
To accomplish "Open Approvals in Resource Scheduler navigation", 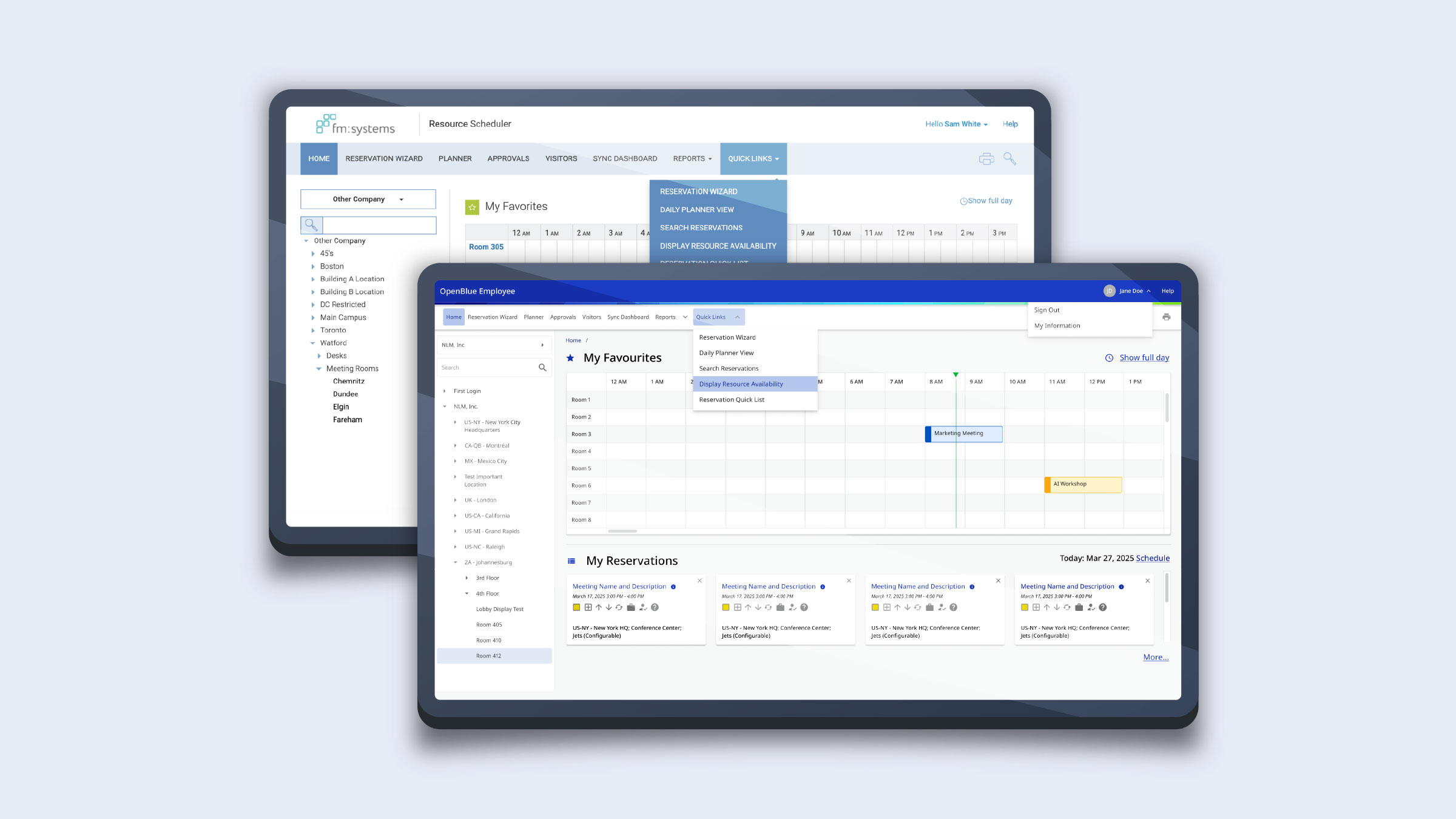I will [508, 159].
